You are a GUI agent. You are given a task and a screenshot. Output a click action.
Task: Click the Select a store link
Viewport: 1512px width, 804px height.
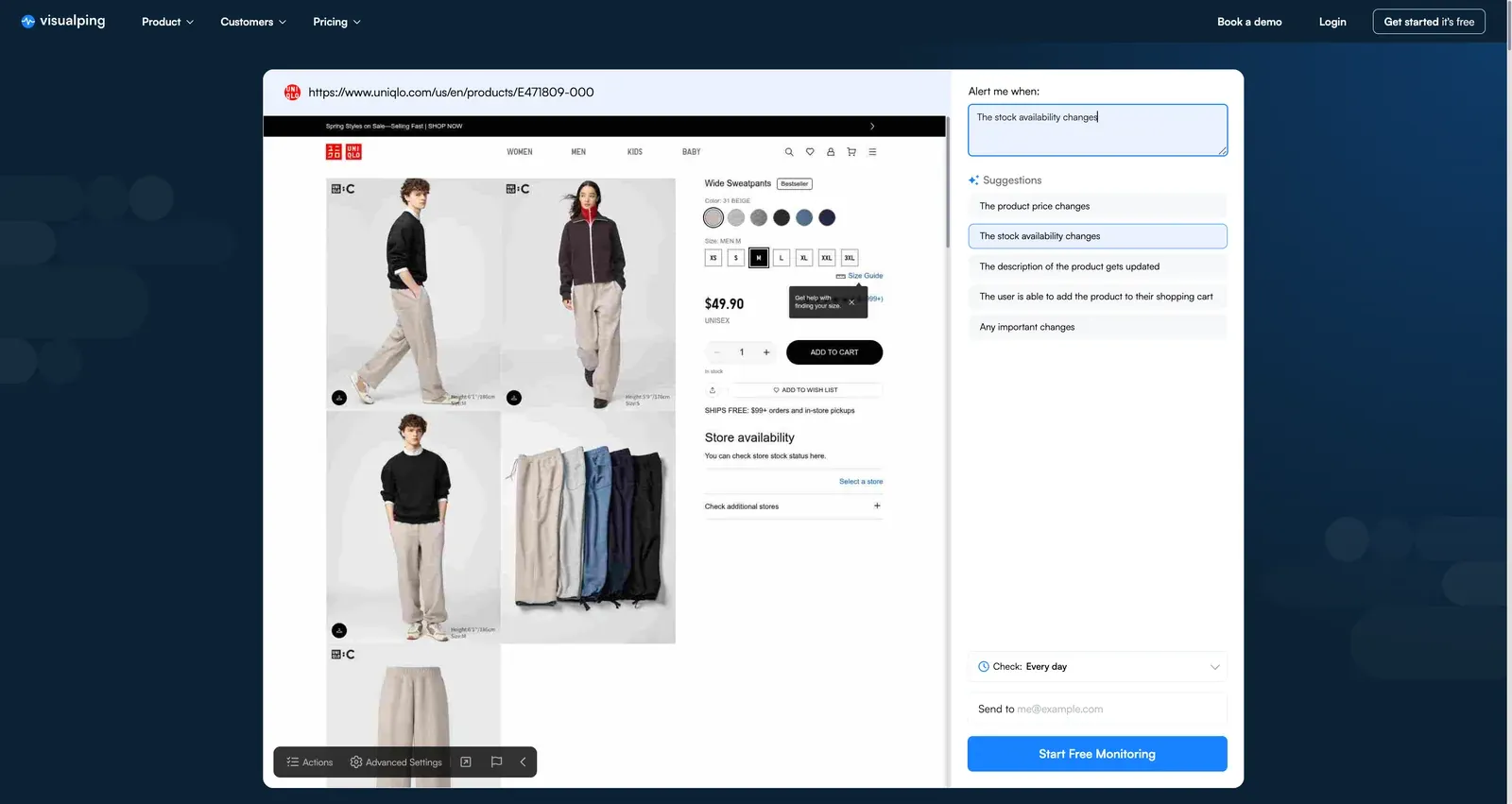(861, 482)
